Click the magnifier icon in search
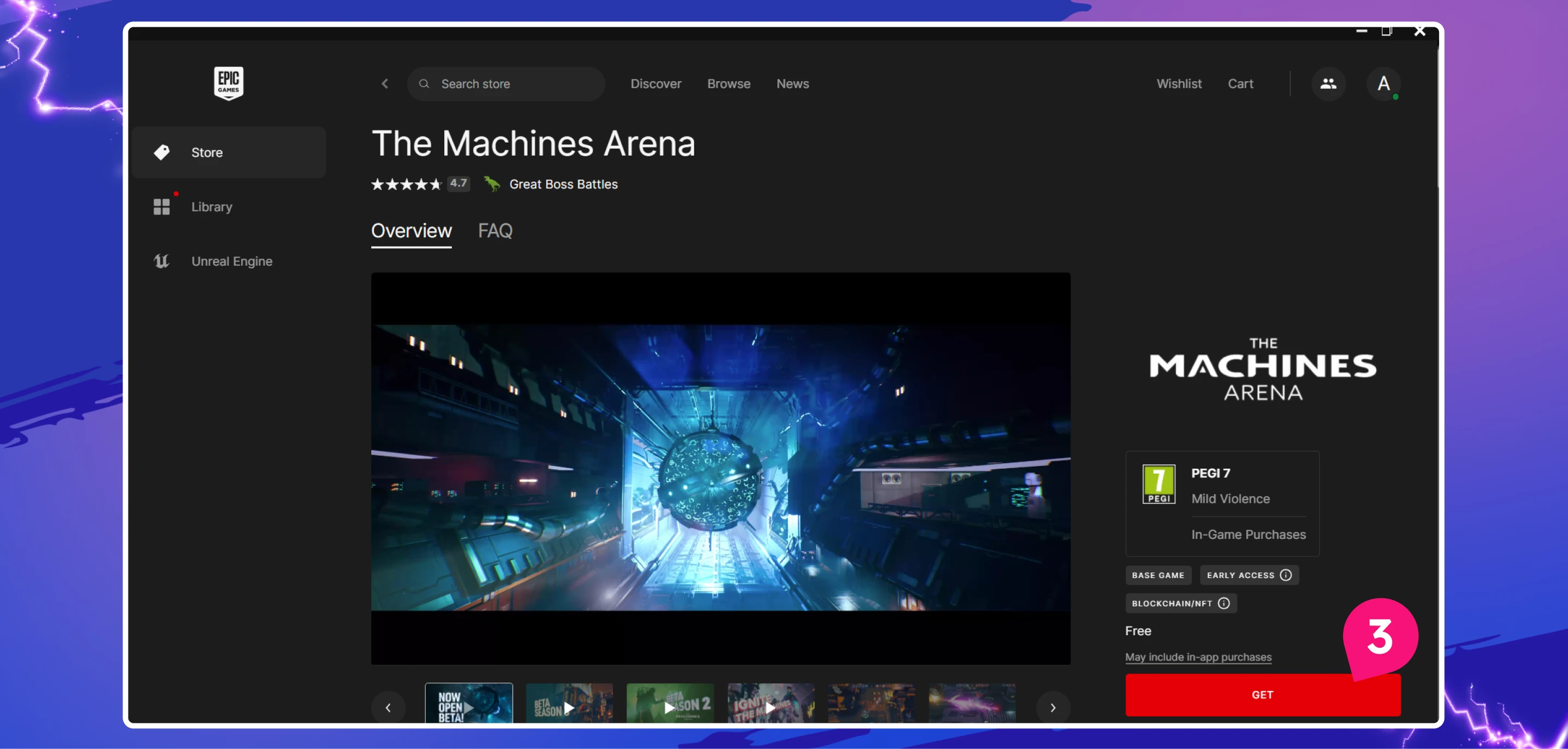This screenshot has height=749, width=1568. (x=424, y=83)
